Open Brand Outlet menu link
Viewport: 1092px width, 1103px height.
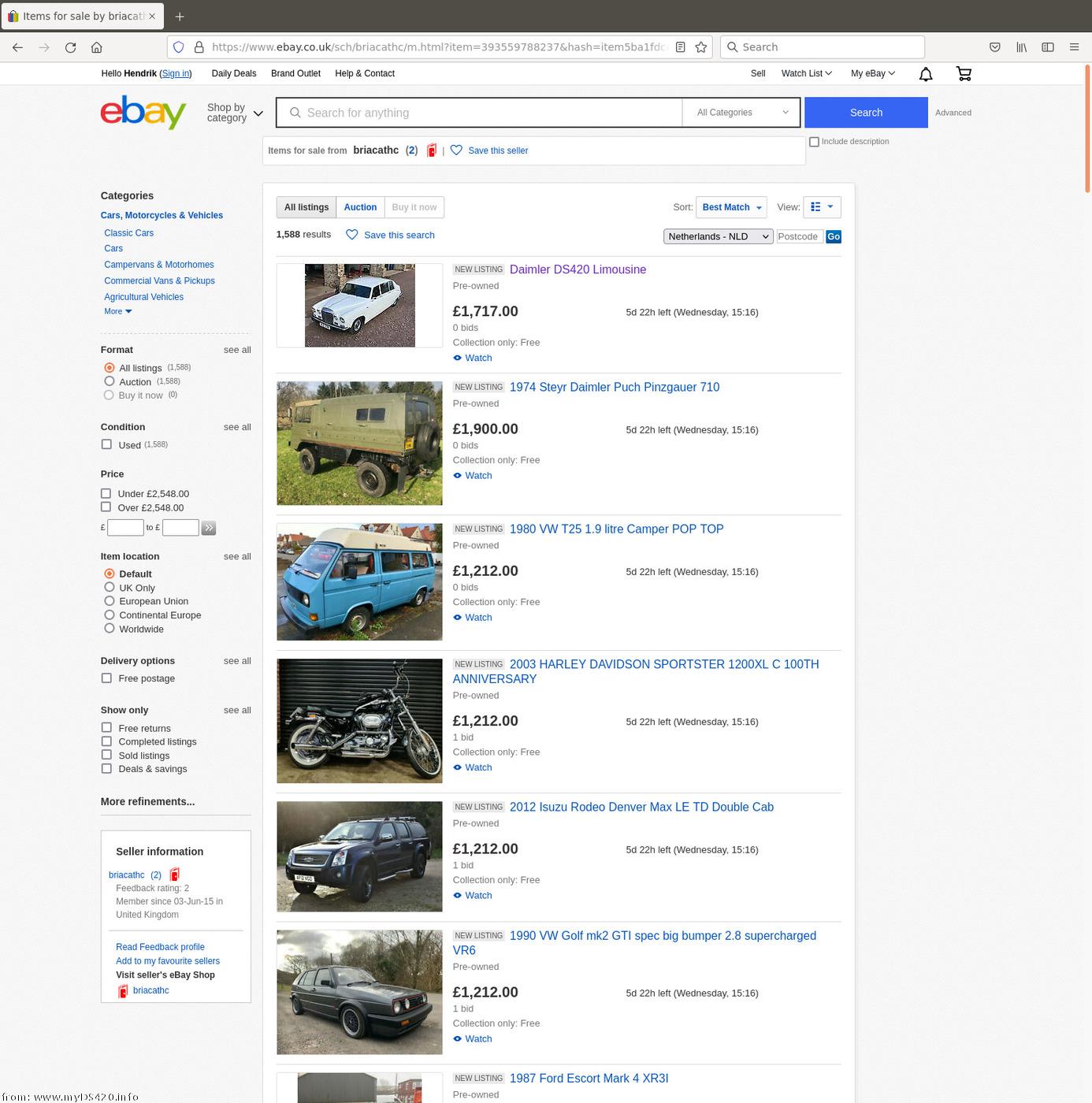point(295,73)
